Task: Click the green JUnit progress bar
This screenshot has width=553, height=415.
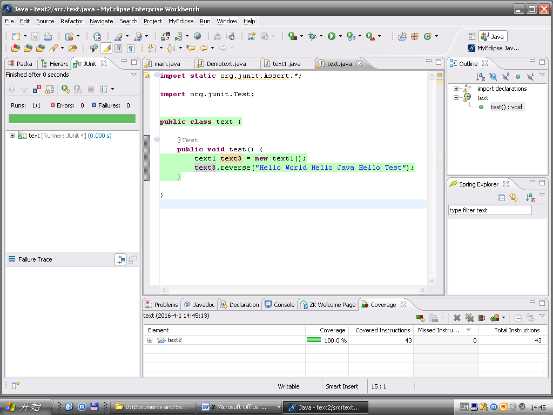Action: pos(72,118)
